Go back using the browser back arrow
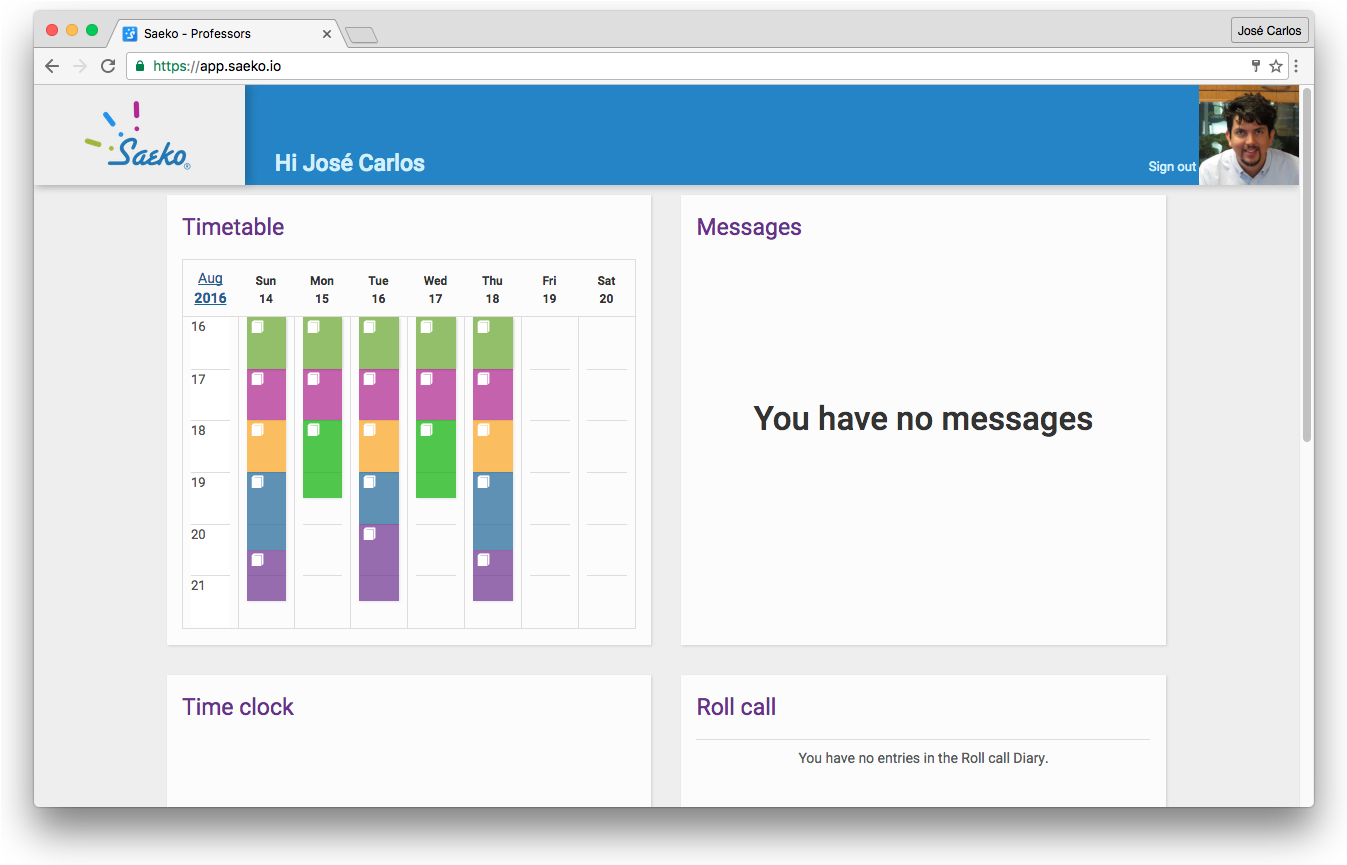Image resolution: width=1347 pixels, height=865 pixels. tap(52, 66)
